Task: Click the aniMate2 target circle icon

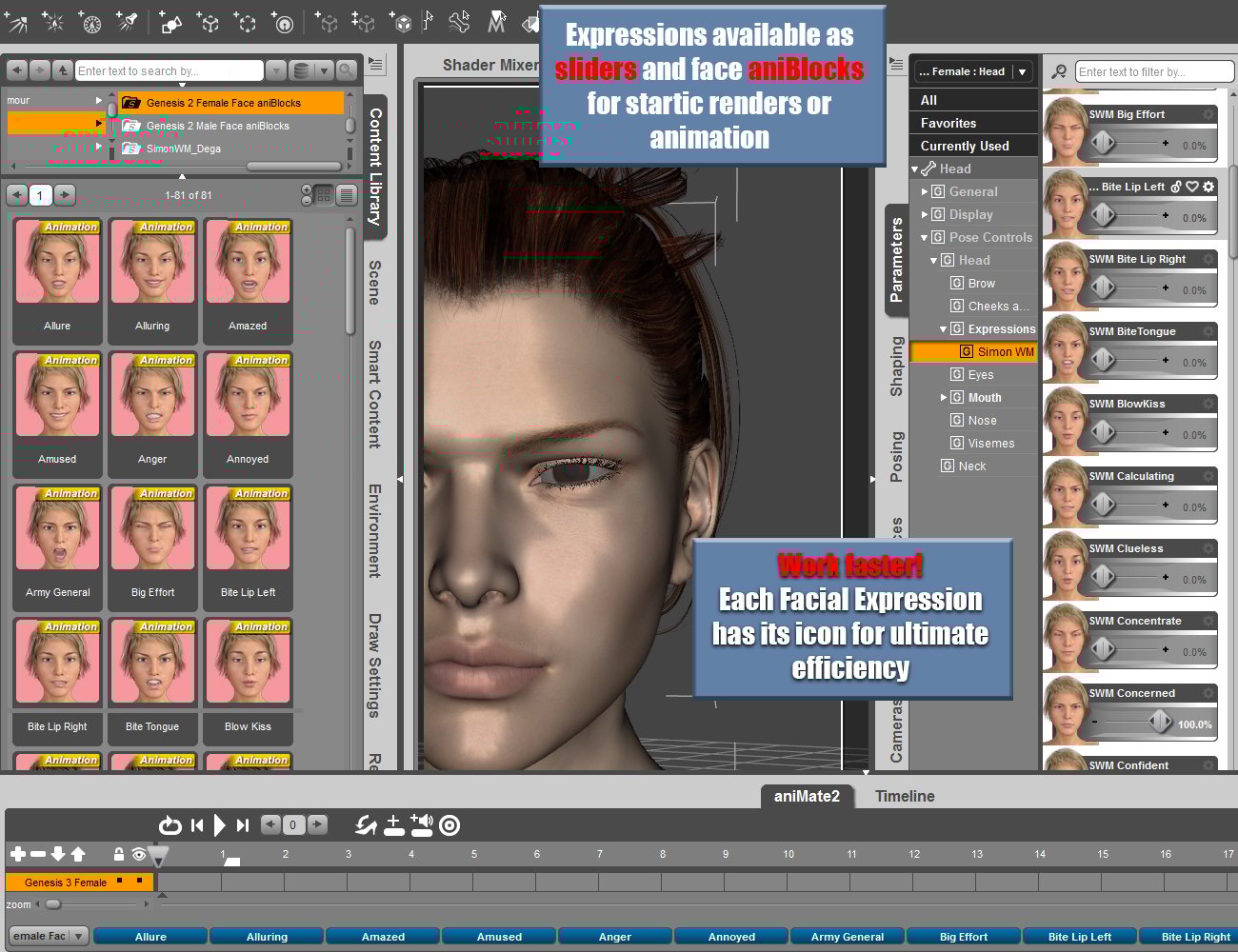Action: 449,825
